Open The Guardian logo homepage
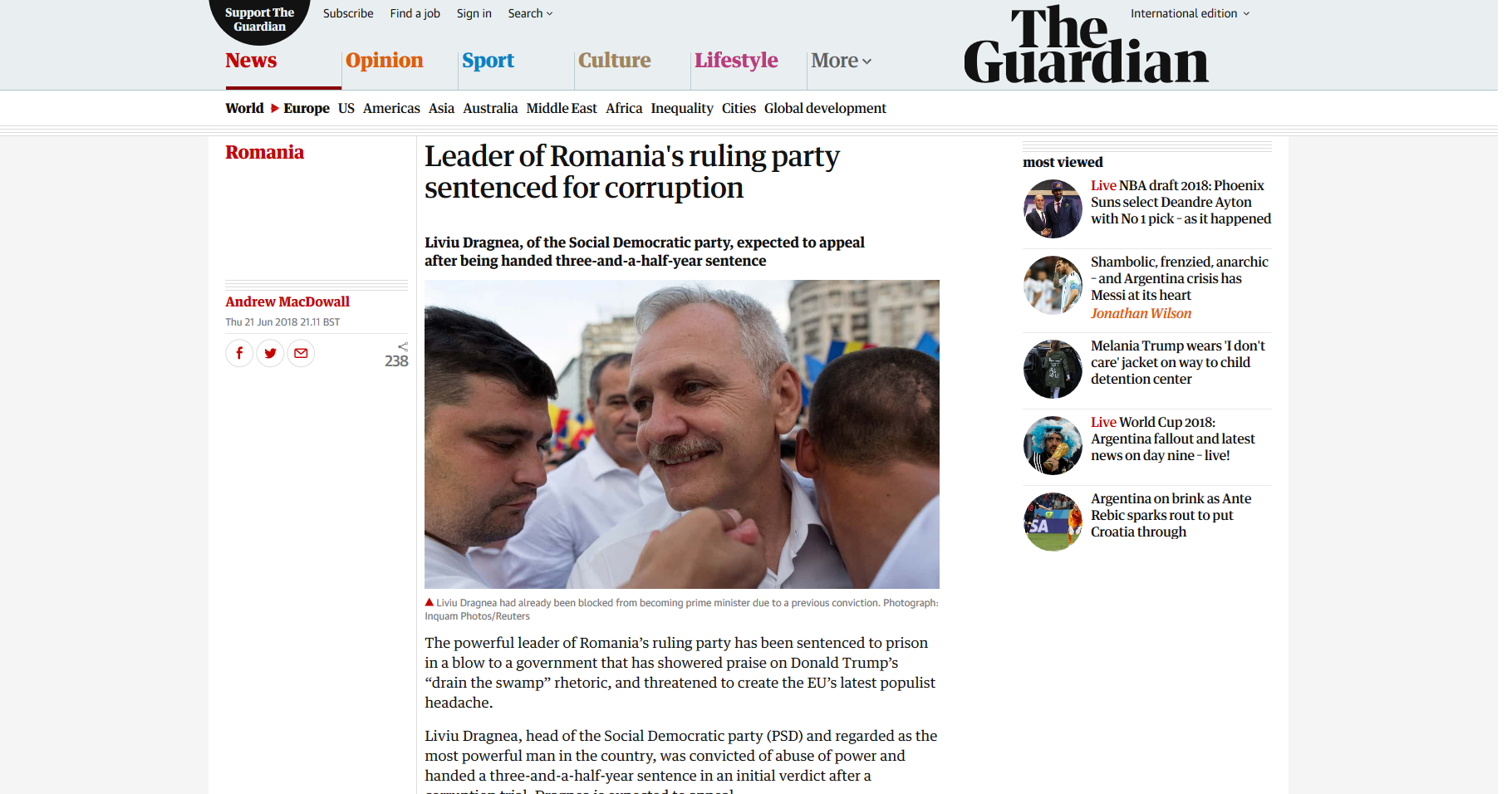 1087,45
